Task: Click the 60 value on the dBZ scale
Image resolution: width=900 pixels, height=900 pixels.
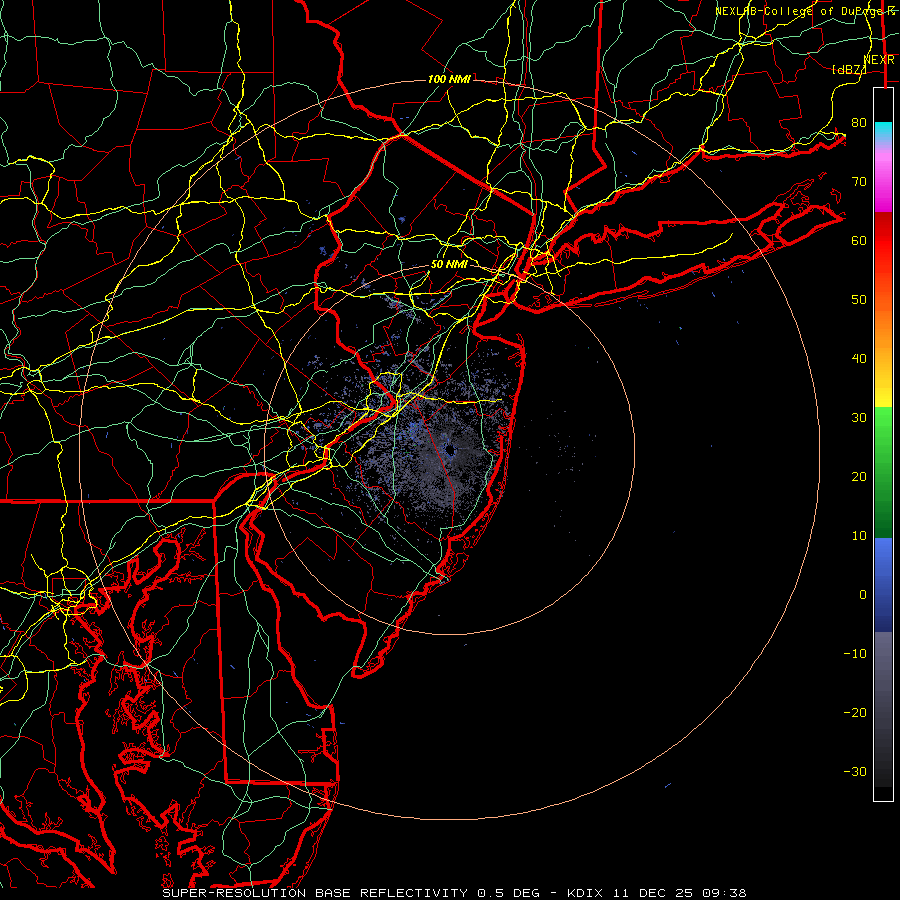Action: point(859,240)
